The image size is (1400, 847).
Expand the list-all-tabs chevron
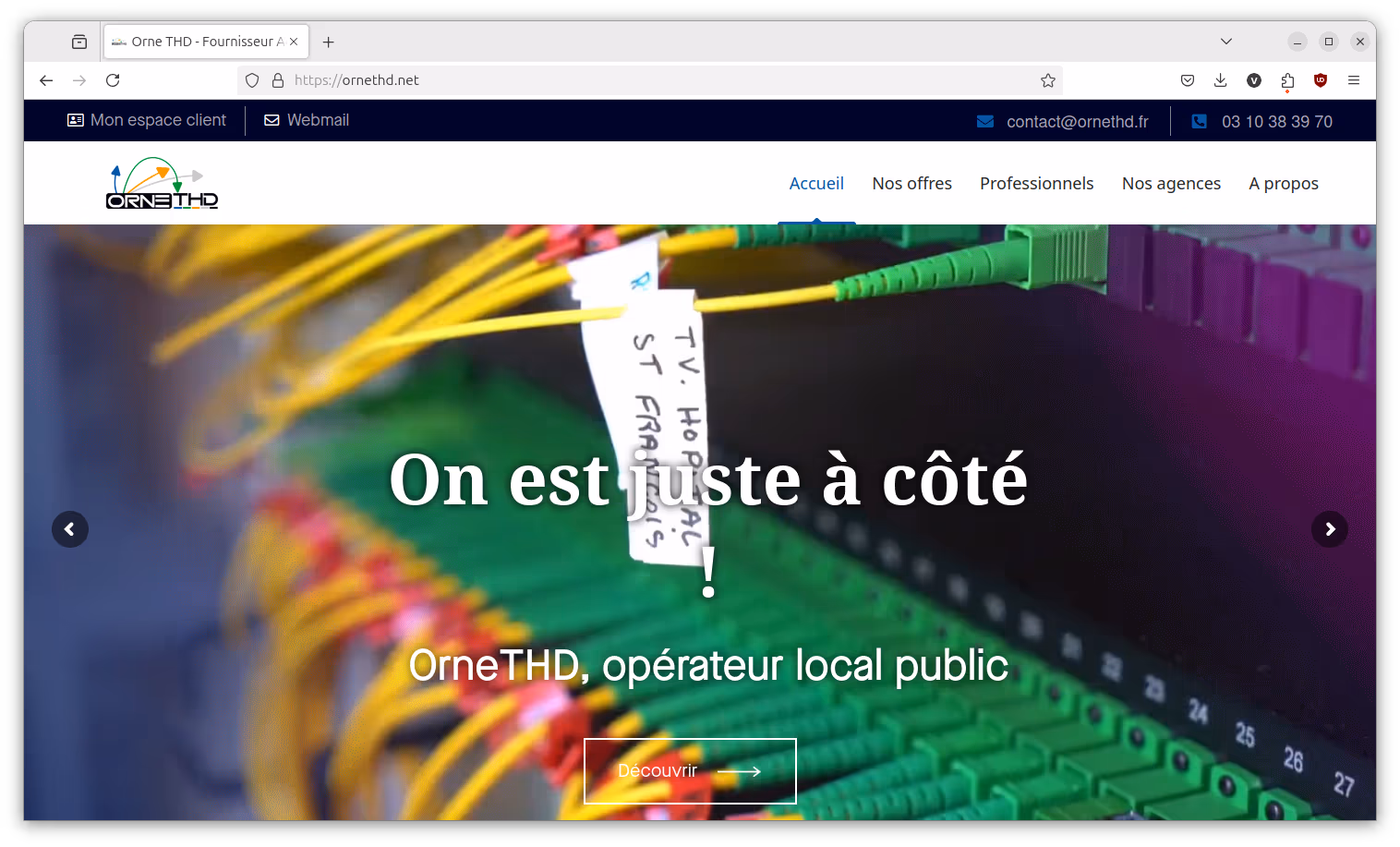[x=1226, y=42]
